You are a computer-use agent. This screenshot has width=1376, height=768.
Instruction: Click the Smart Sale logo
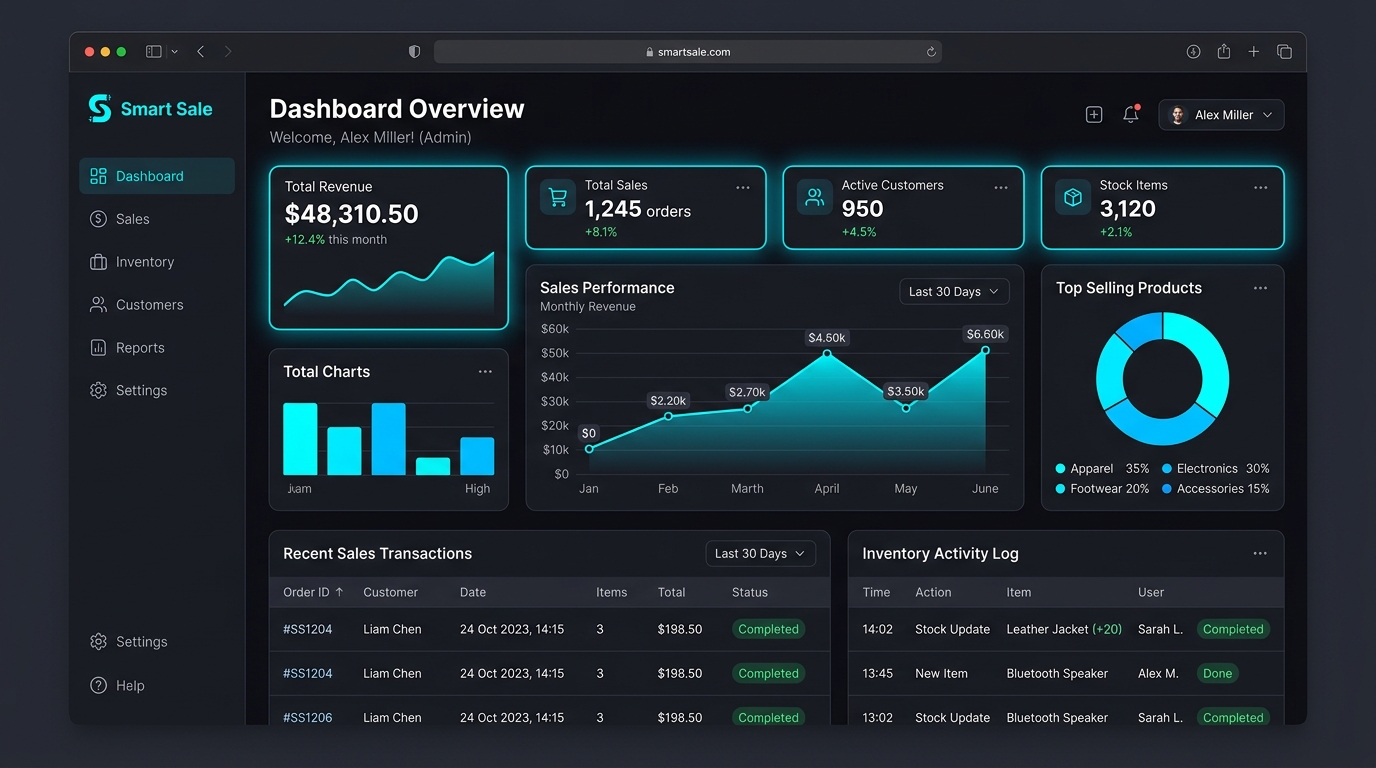(150, 109)
